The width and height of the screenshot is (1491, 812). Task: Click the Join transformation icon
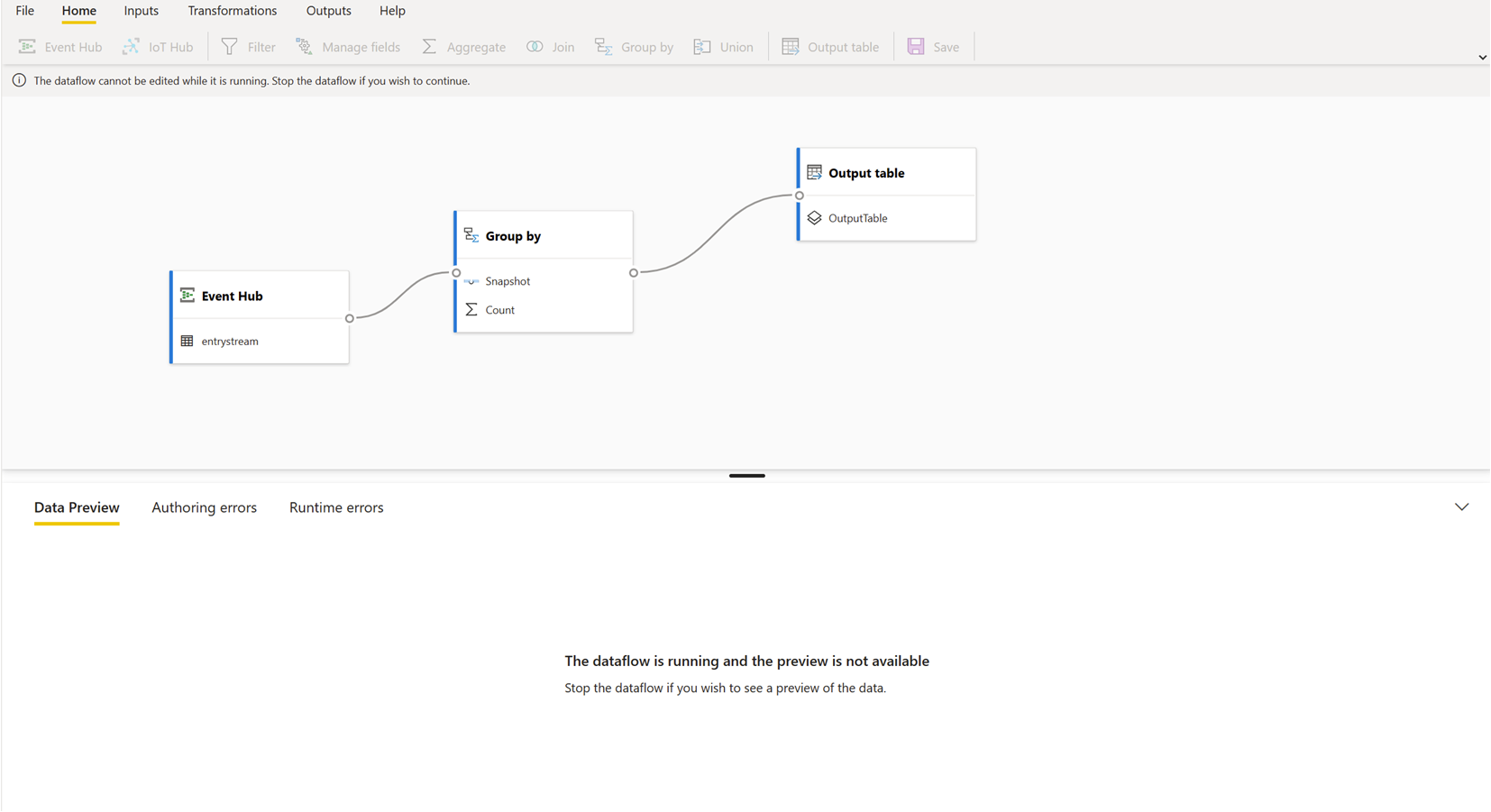(535, 46)
